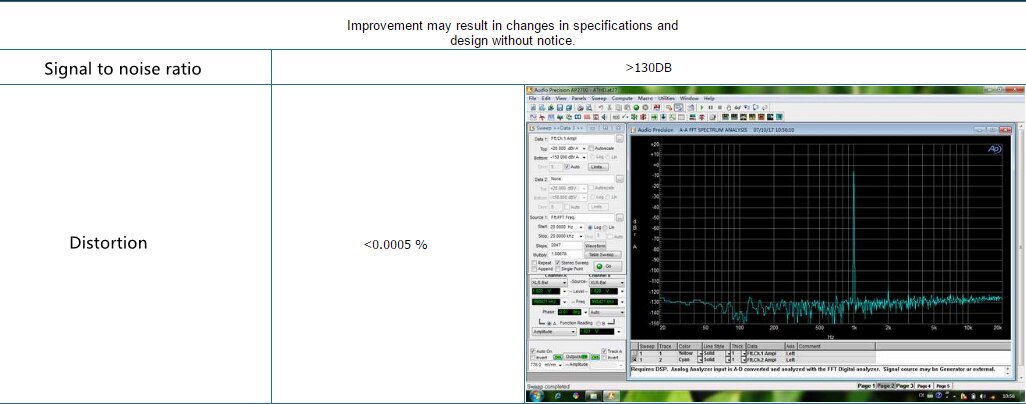The height and width of the screenshot is (404, 1026).
Task: Toggle Autoscale checkbox for Data 1
Action: (592, 148)
